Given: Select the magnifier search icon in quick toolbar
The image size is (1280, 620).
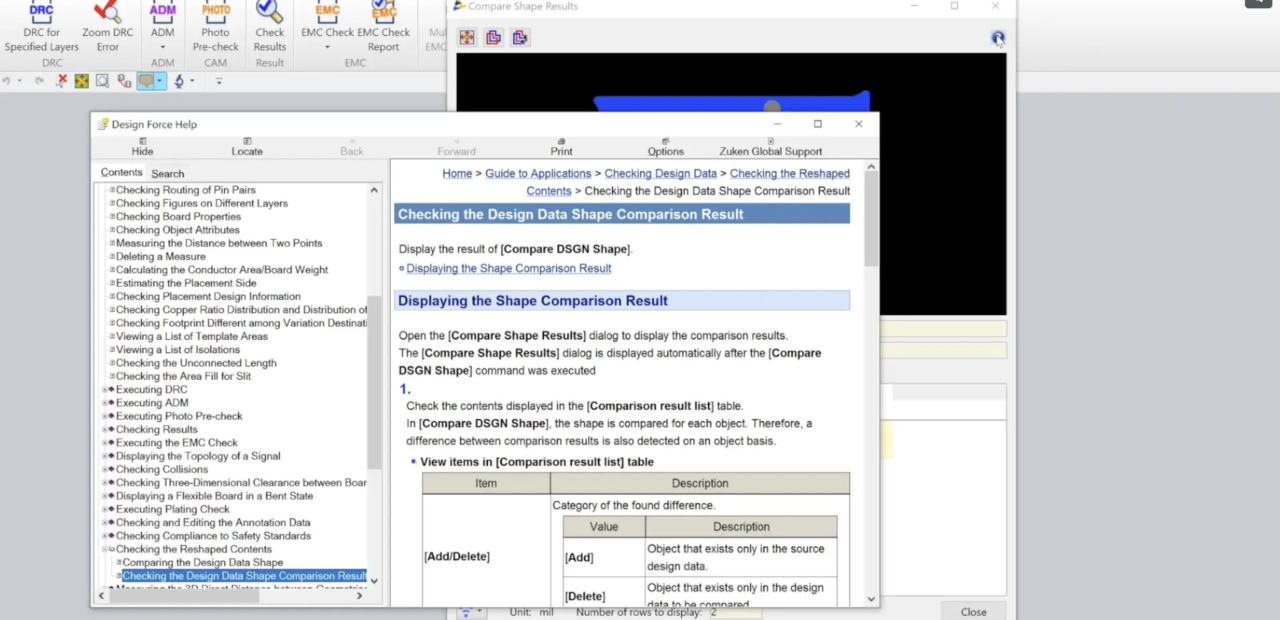Looking at the screenshot, I should click(x=102, y=81).
